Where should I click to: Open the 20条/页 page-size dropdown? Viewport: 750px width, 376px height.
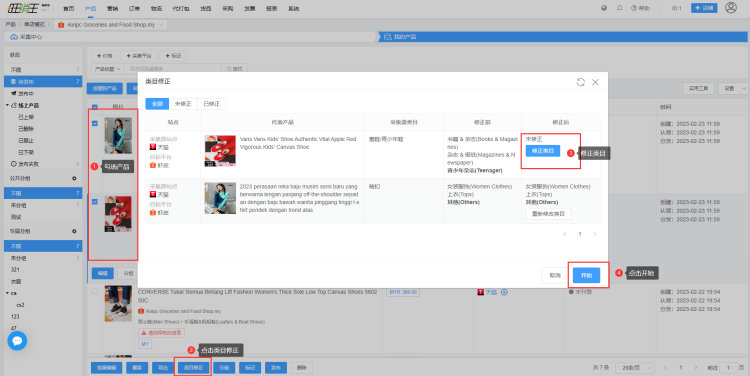pyautogui.click(x=635, y=367)
